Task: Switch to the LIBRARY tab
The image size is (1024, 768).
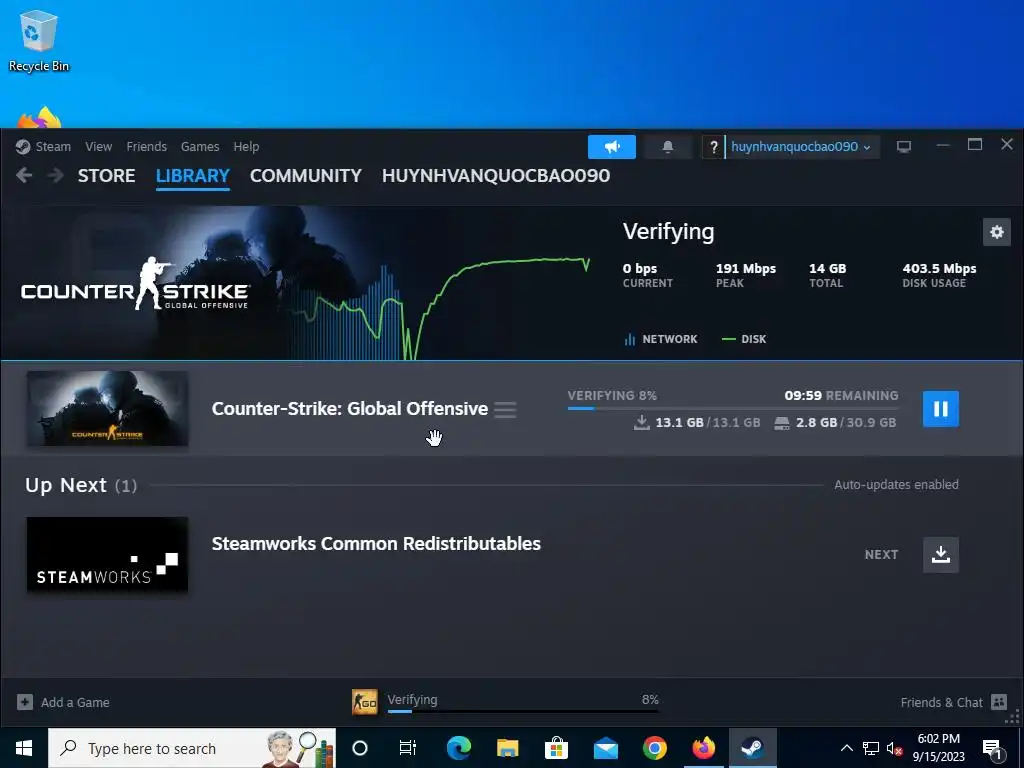Action: (x=193, y=176)
